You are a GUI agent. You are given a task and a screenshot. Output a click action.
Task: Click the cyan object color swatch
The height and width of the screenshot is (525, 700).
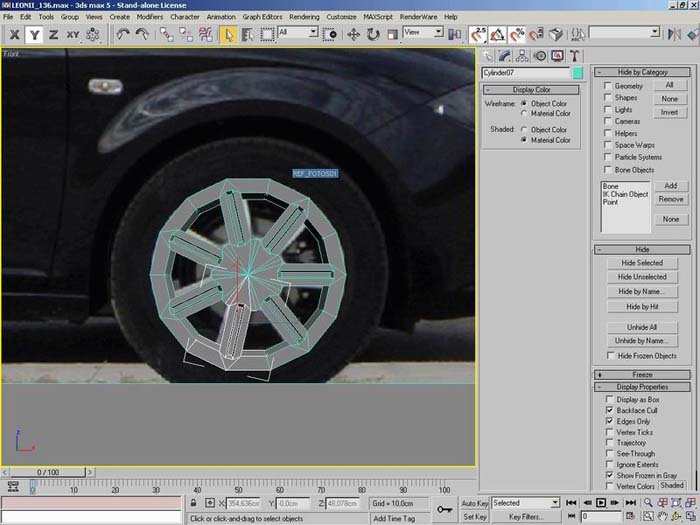tap(577, 73)
